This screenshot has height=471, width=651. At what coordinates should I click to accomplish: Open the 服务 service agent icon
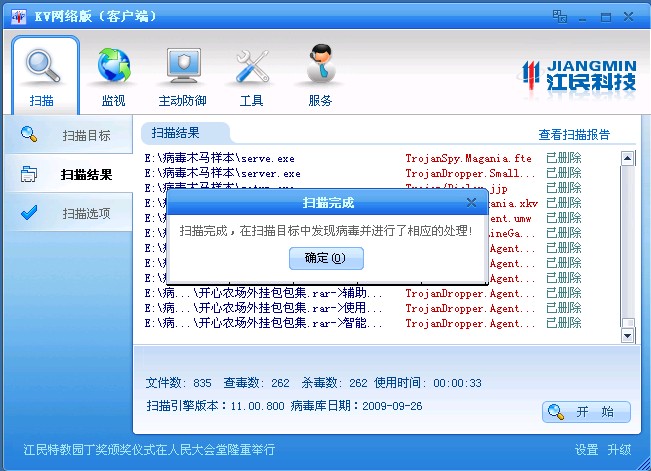pos(321,63)
